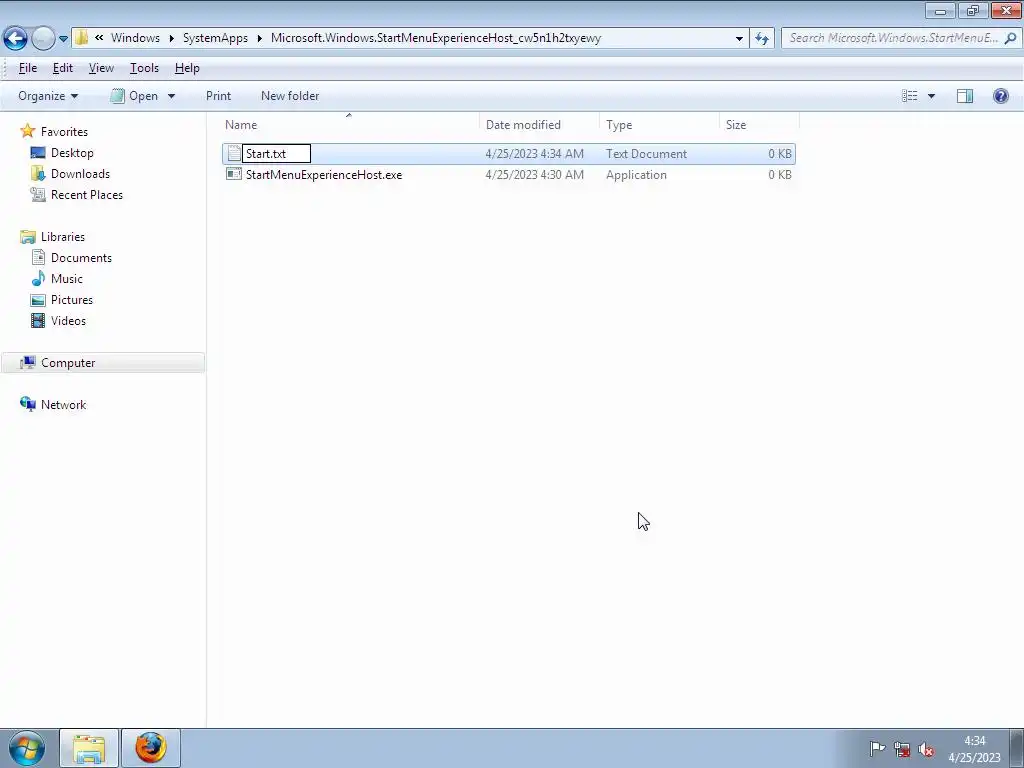This screenshot has width=1024, height=768.
Task: Click the Change your view icon
Action: (910, 96)
